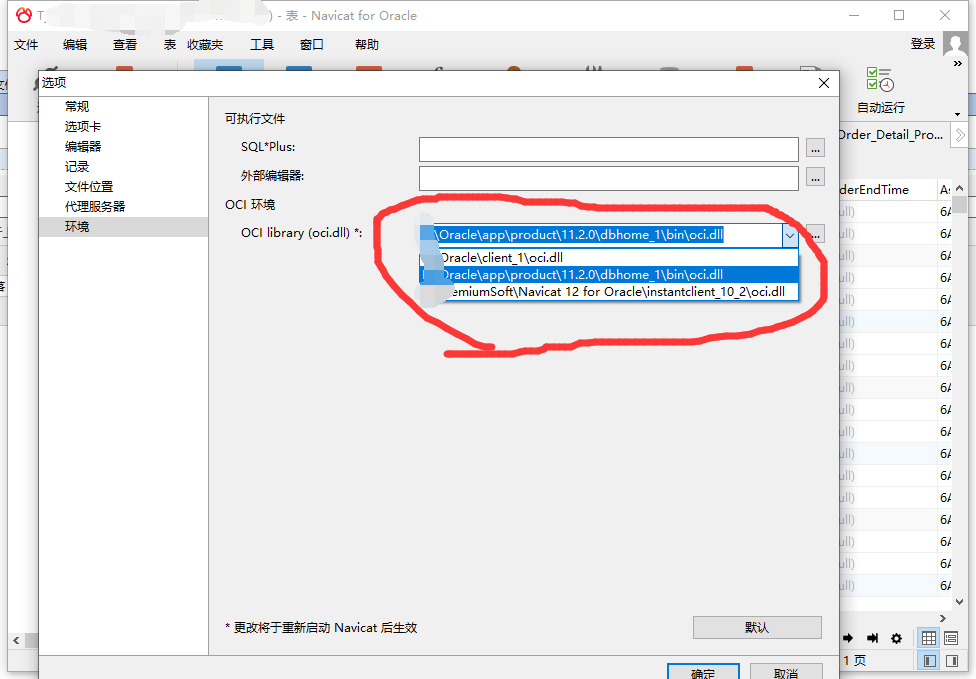Image resolution: width=976 pixels, height=679 pixels.
Task: Choose instantclient_10_2\oci.dll option
Action: pos(609,291)
